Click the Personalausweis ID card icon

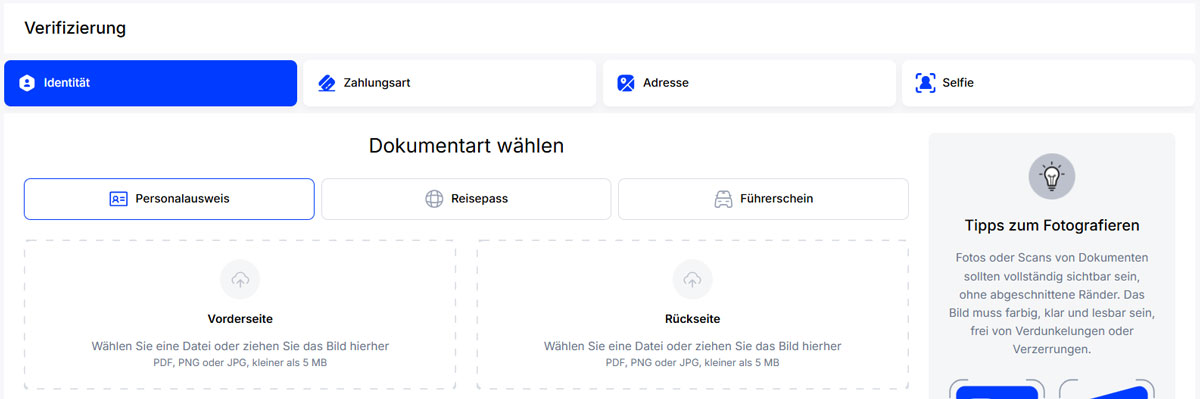(x=118, y=199)
